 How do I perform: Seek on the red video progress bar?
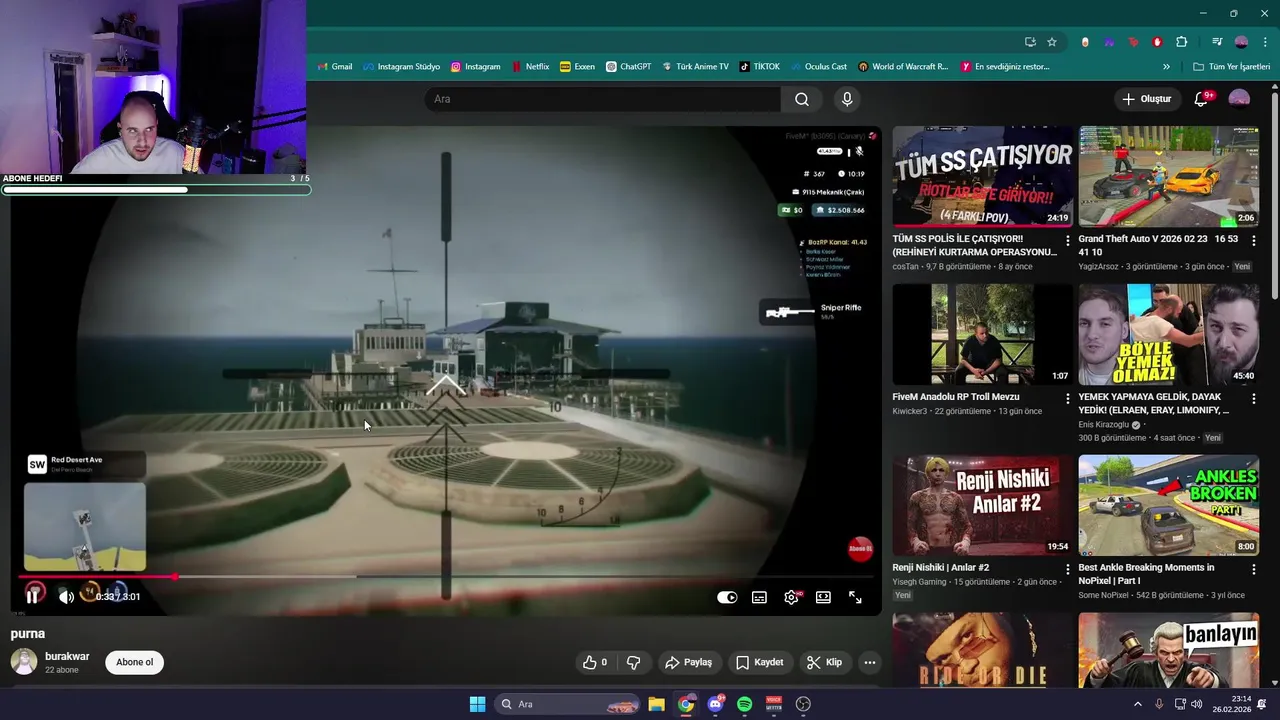click(445, 577)
